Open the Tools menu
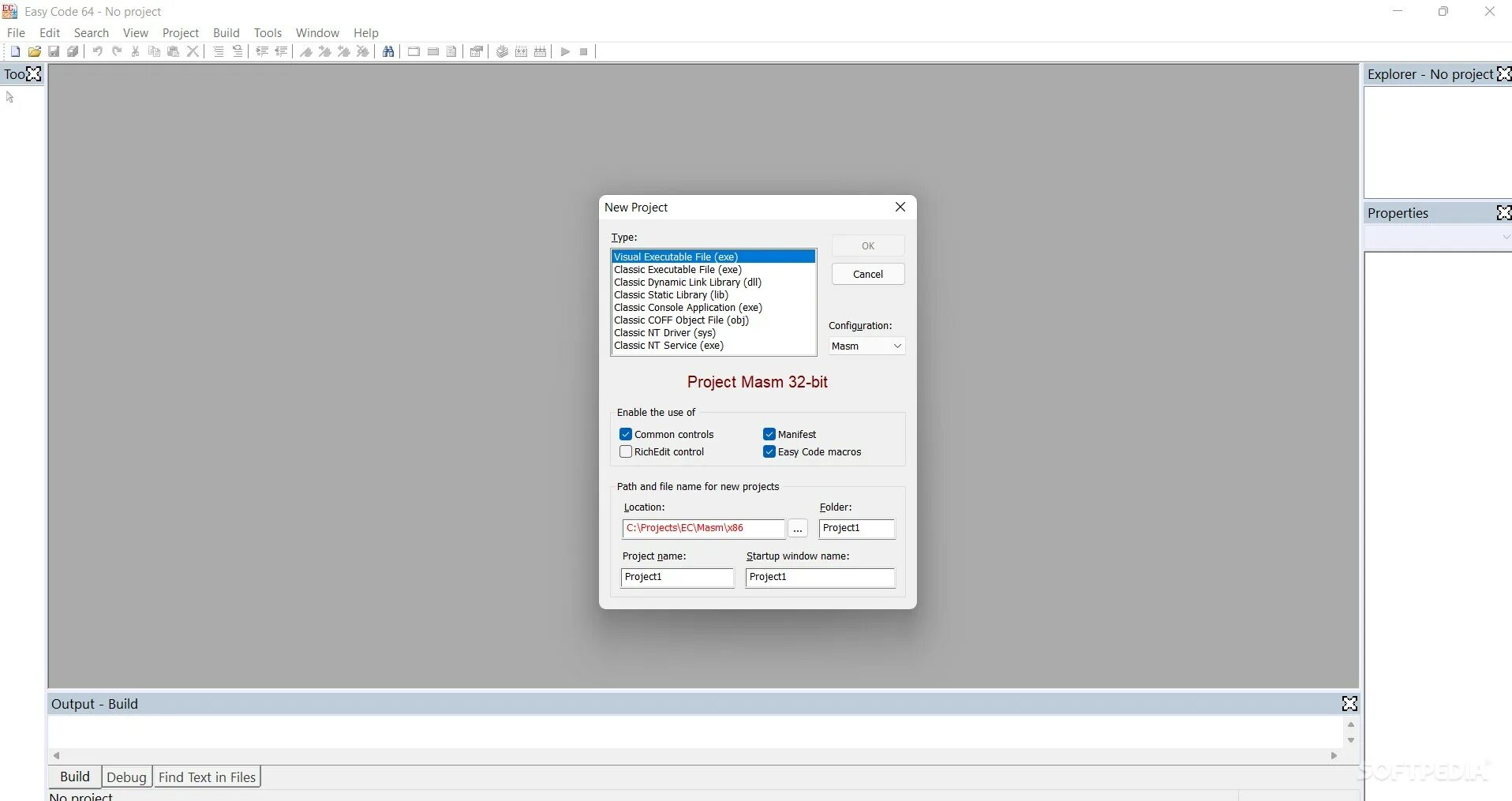 tap(268, 33)
